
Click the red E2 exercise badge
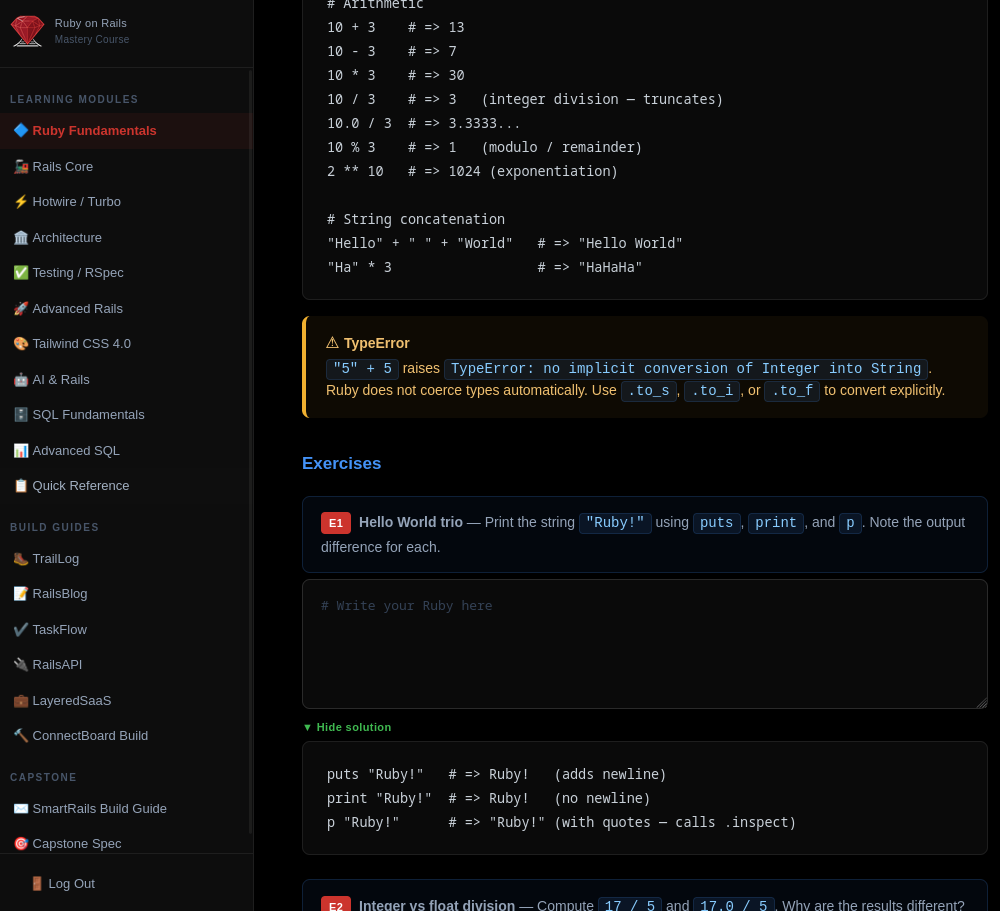[x=335, y=904]
